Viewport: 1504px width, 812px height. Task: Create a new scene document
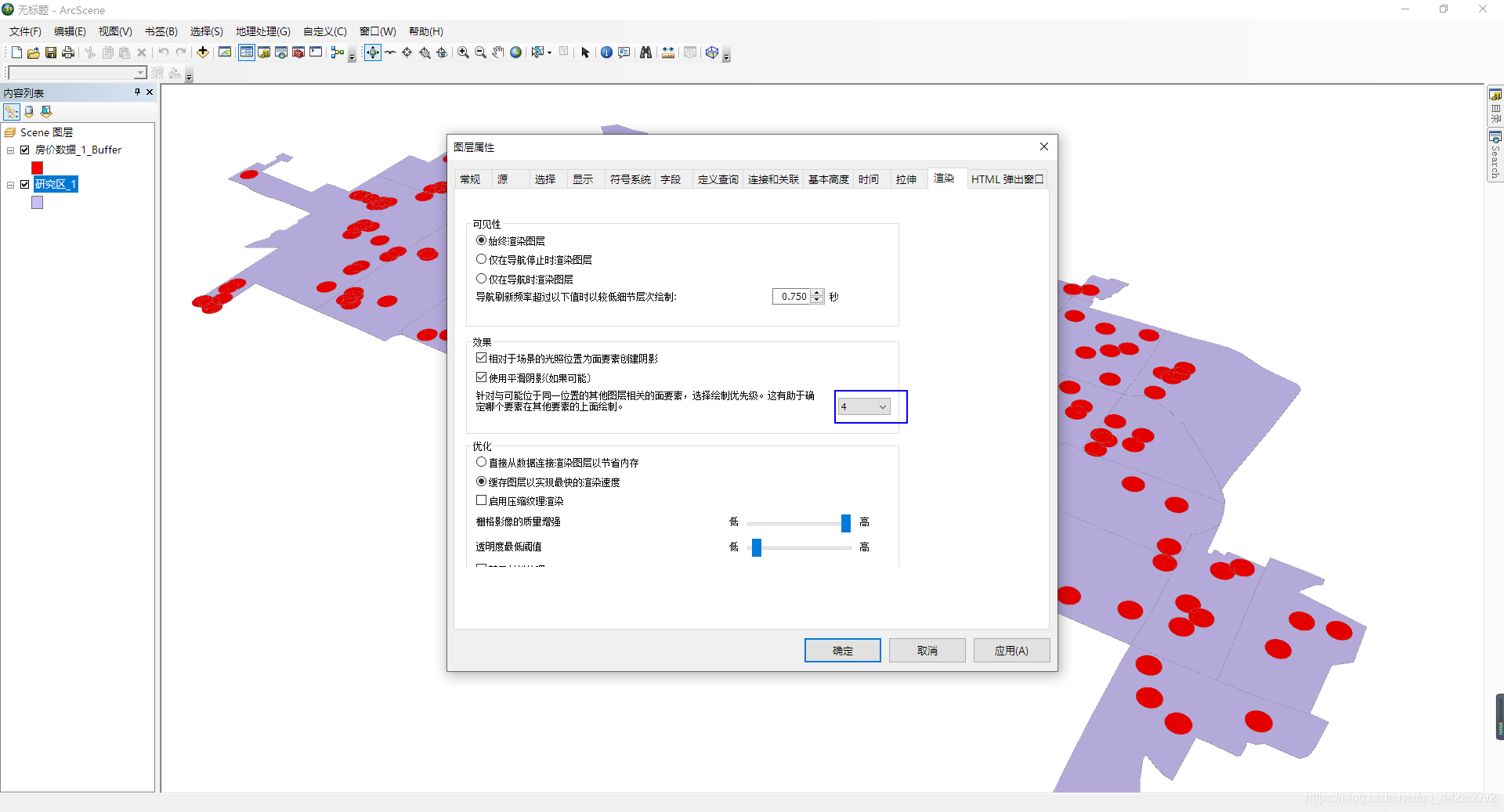point(16,52)
